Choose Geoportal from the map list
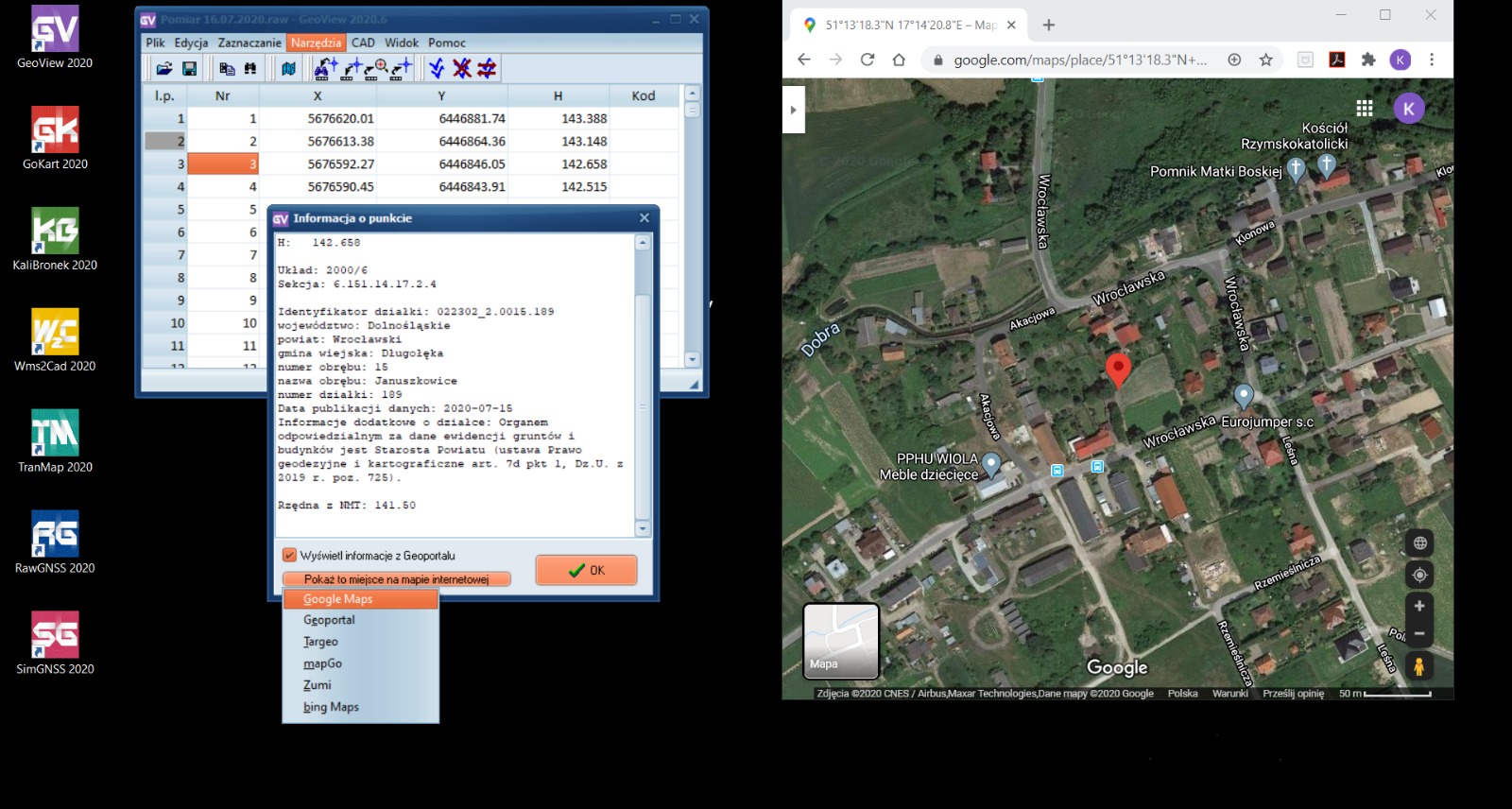Image resolution: width=1512 pixels, height=809 pixels. point(361,620)
